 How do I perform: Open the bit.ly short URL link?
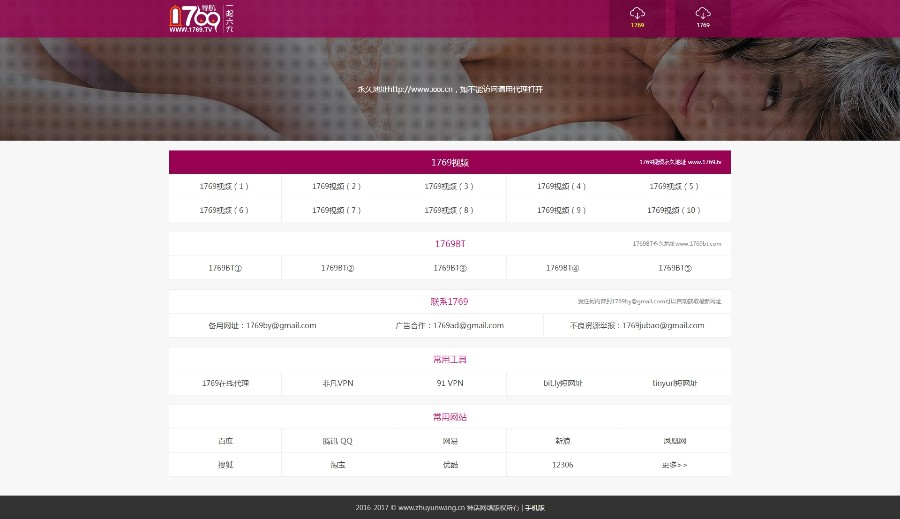[562, 383]
